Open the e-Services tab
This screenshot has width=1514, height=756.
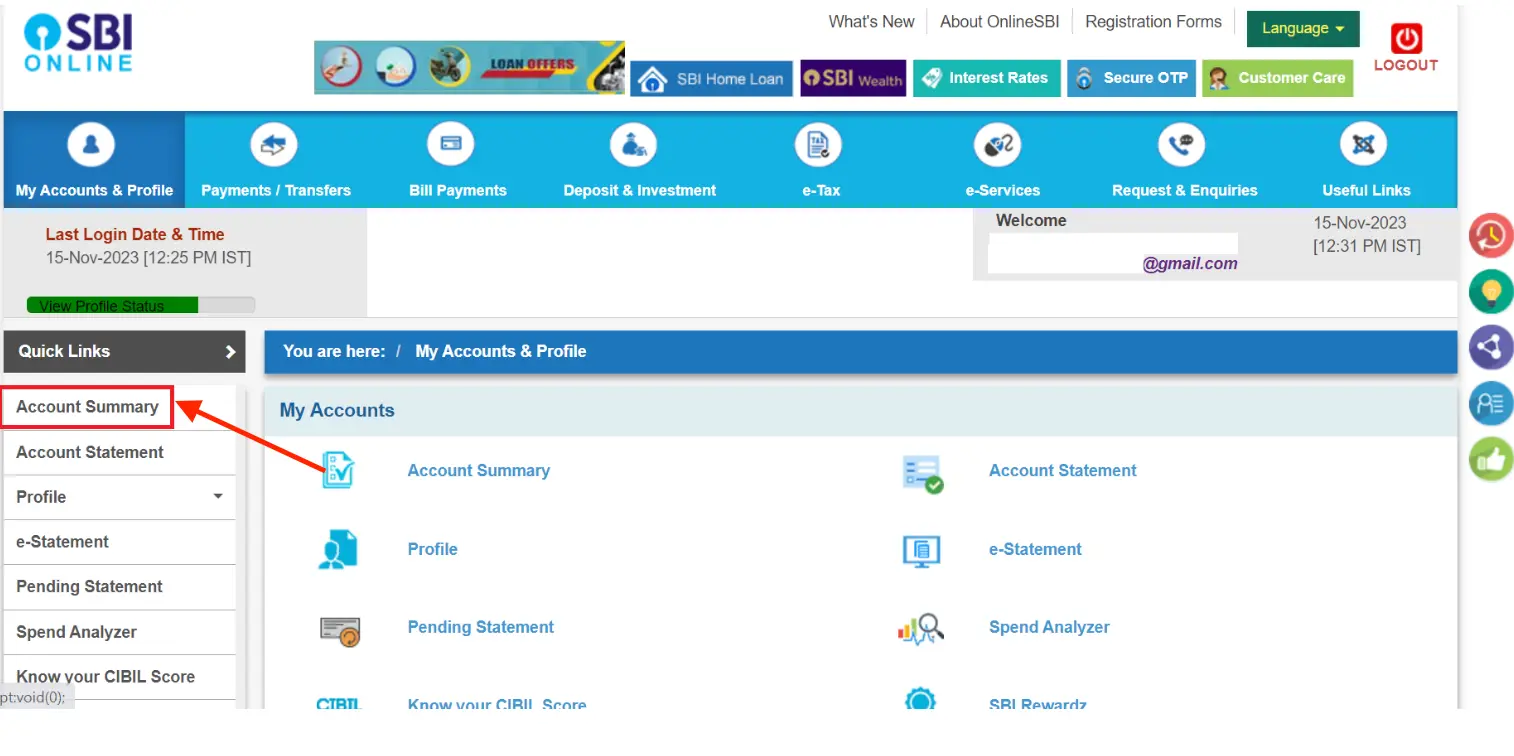click(1002, 159)
